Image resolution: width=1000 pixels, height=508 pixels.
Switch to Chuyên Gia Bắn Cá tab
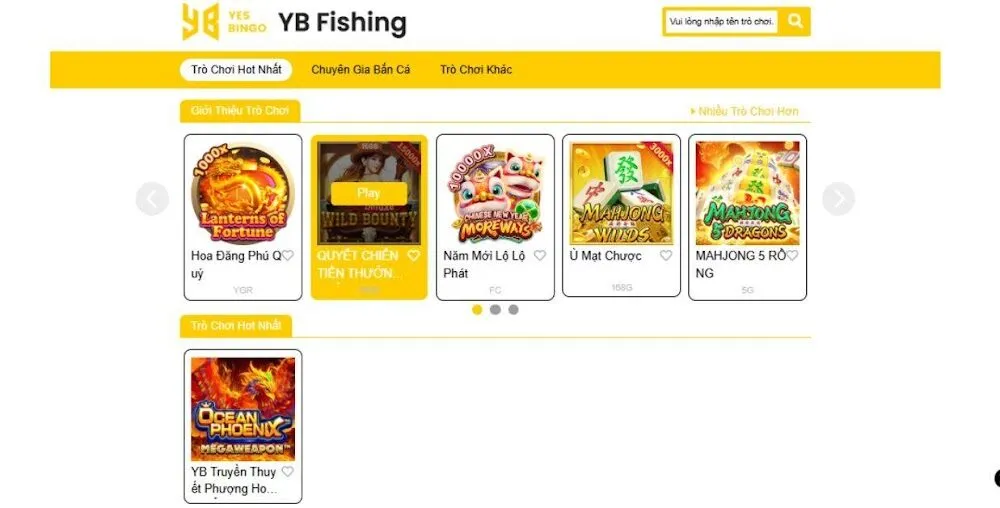coord(360,69)
